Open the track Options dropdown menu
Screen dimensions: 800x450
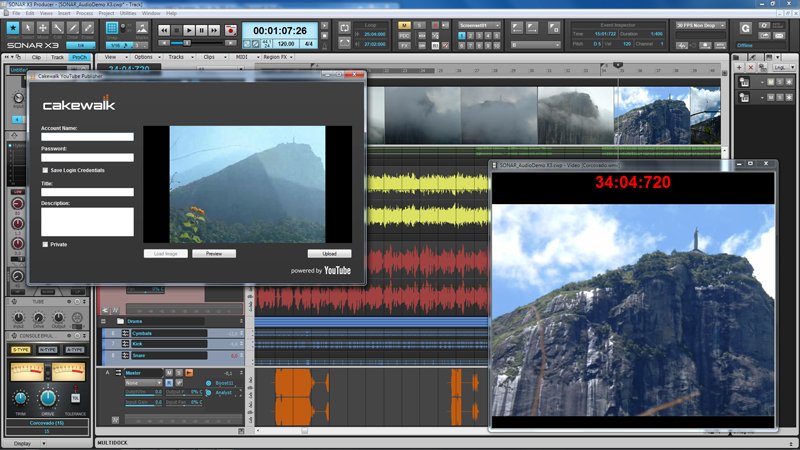pyautogui.click(x=145, y=57)
